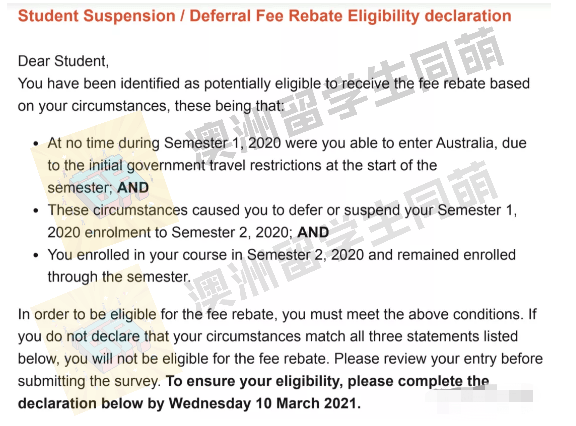Click the bold "AND" after "Semester 2, 2020;"
The height and width of the screenshot is (426, 576).
pos(313,232)
